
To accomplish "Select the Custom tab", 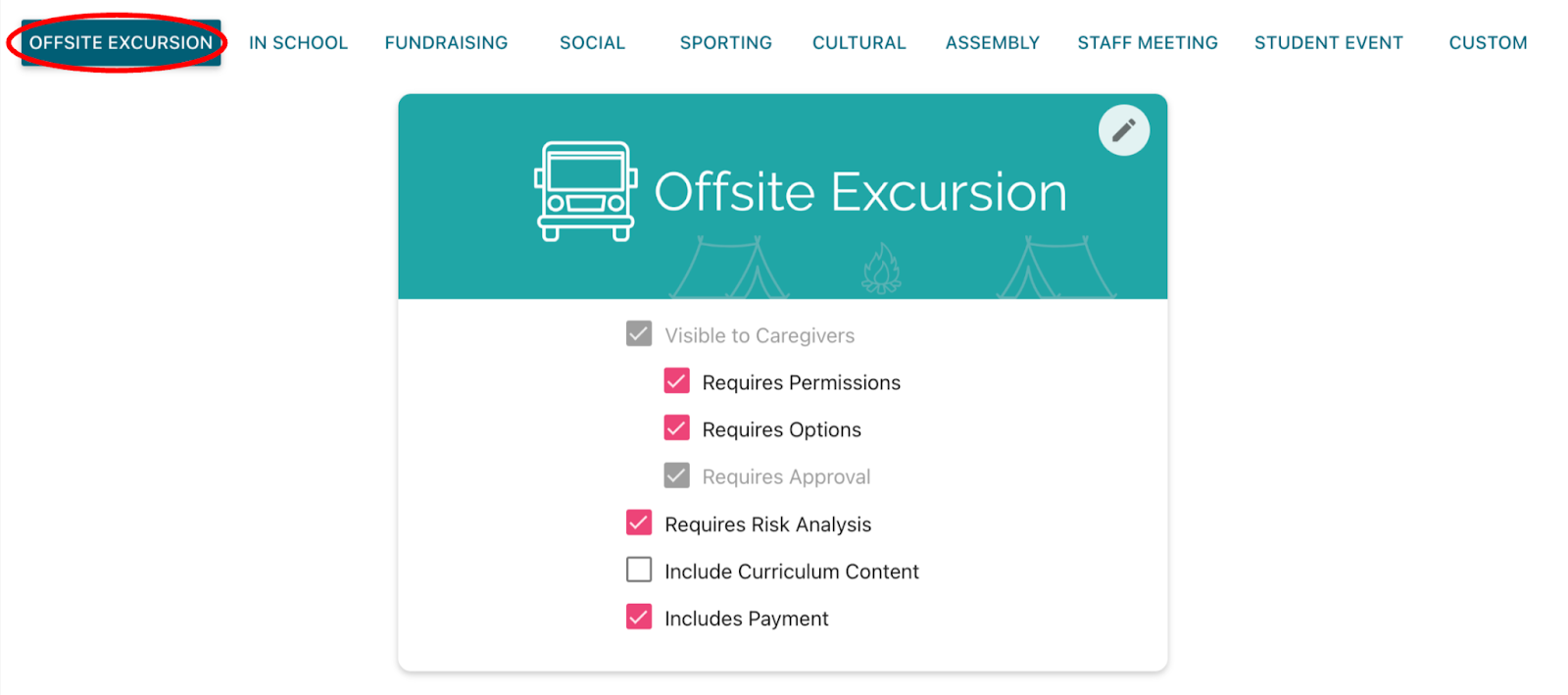I will pyautogui.click(x=1488, y=43).
